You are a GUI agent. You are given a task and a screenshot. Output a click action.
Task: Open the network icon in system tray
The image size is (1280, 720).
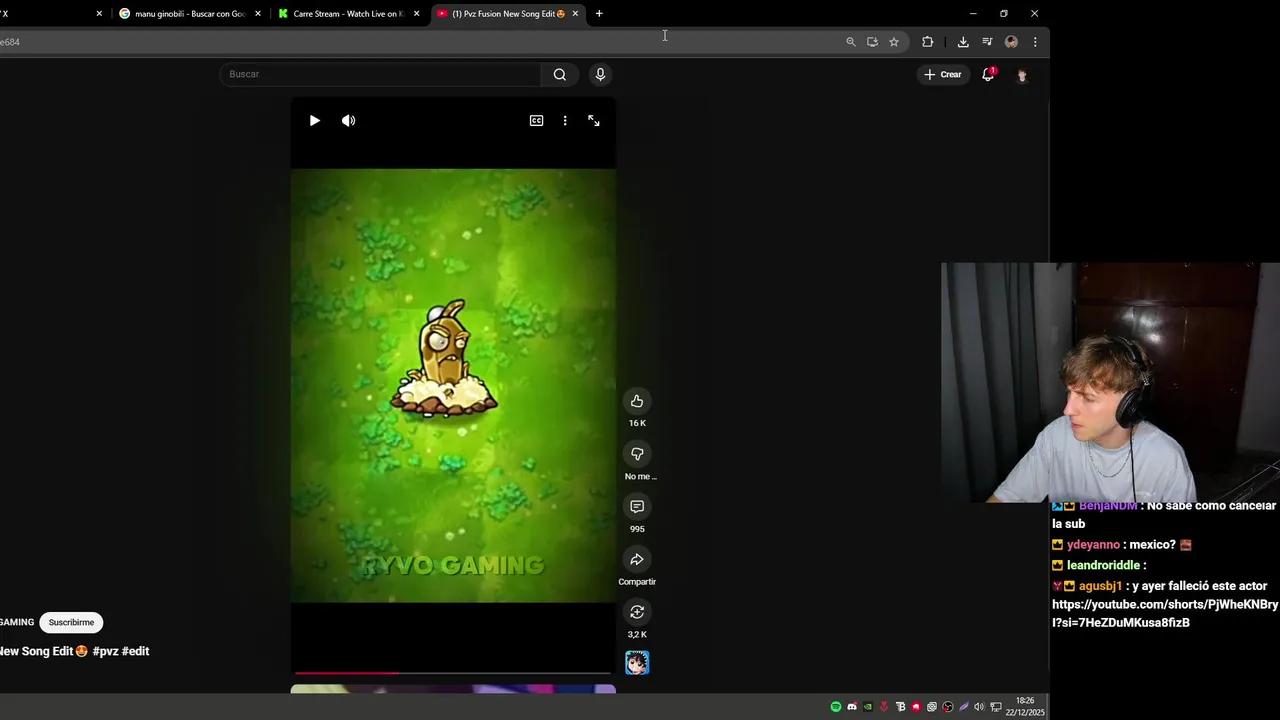click(x=996, y=707)
